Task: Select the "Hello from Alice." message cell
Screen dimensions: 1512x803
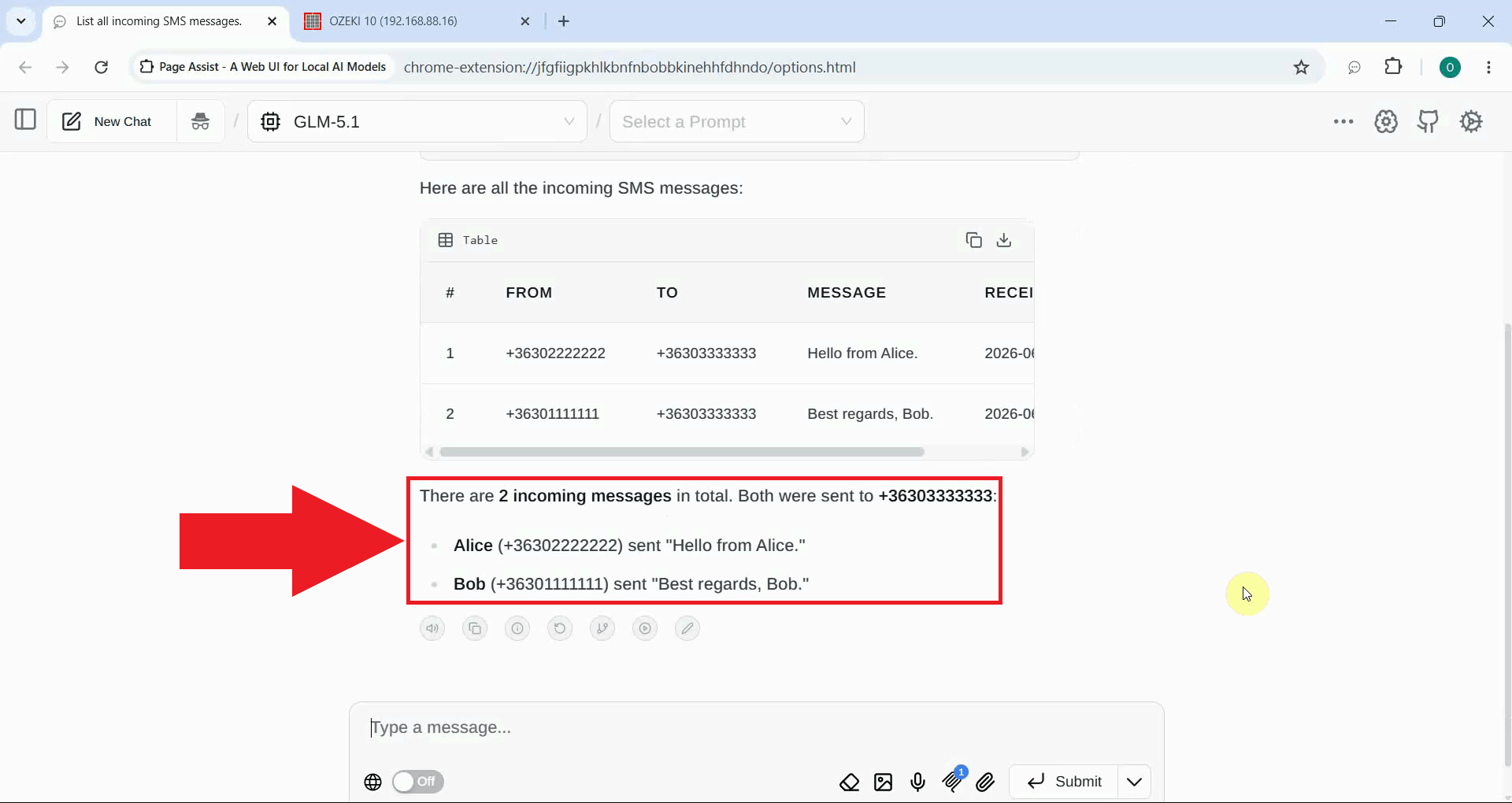Action: [x=862, y=353]
